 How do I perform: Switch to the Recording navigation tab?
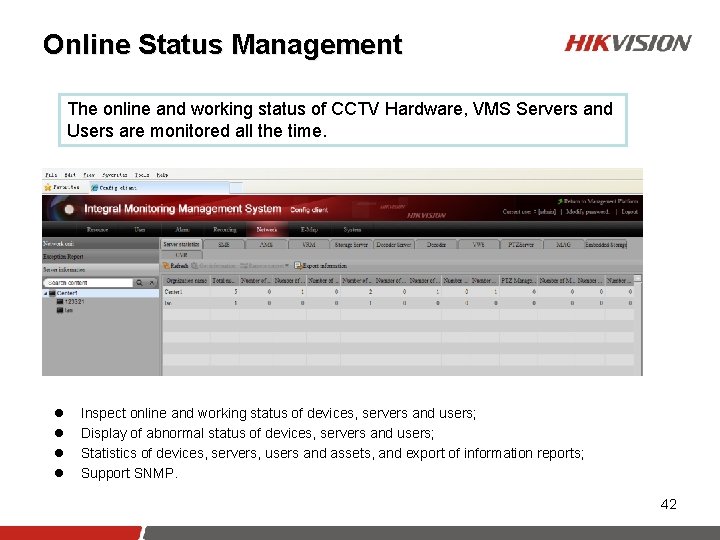click(225, 230)
